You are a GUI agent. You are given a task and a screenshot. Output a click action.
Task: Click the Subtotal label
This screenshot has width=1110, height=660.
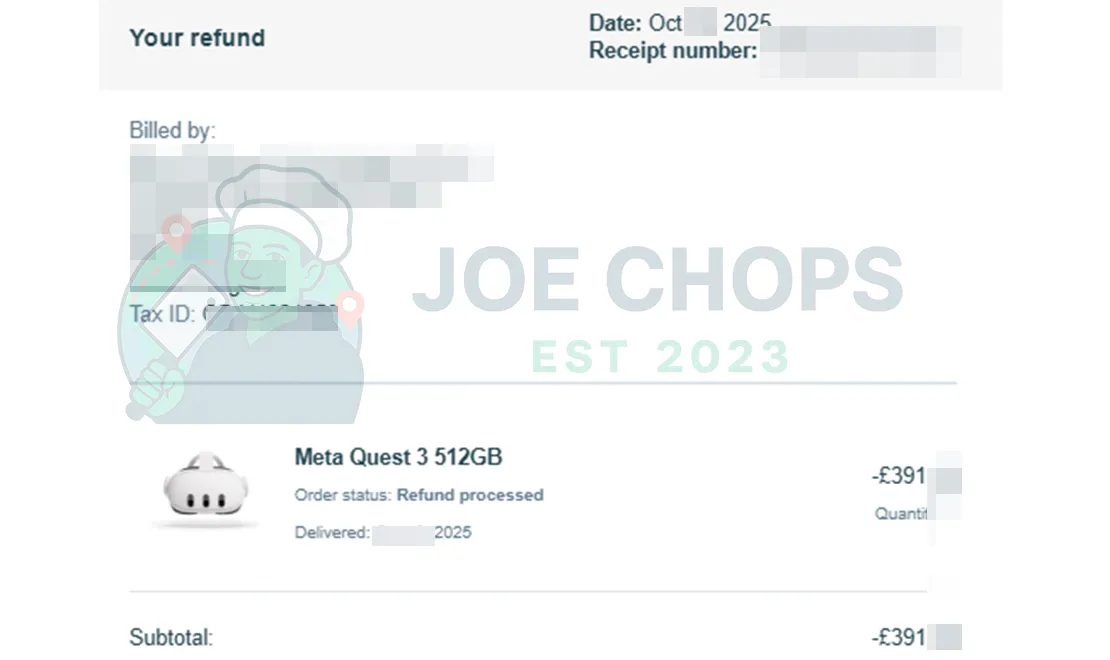[171, 638]
